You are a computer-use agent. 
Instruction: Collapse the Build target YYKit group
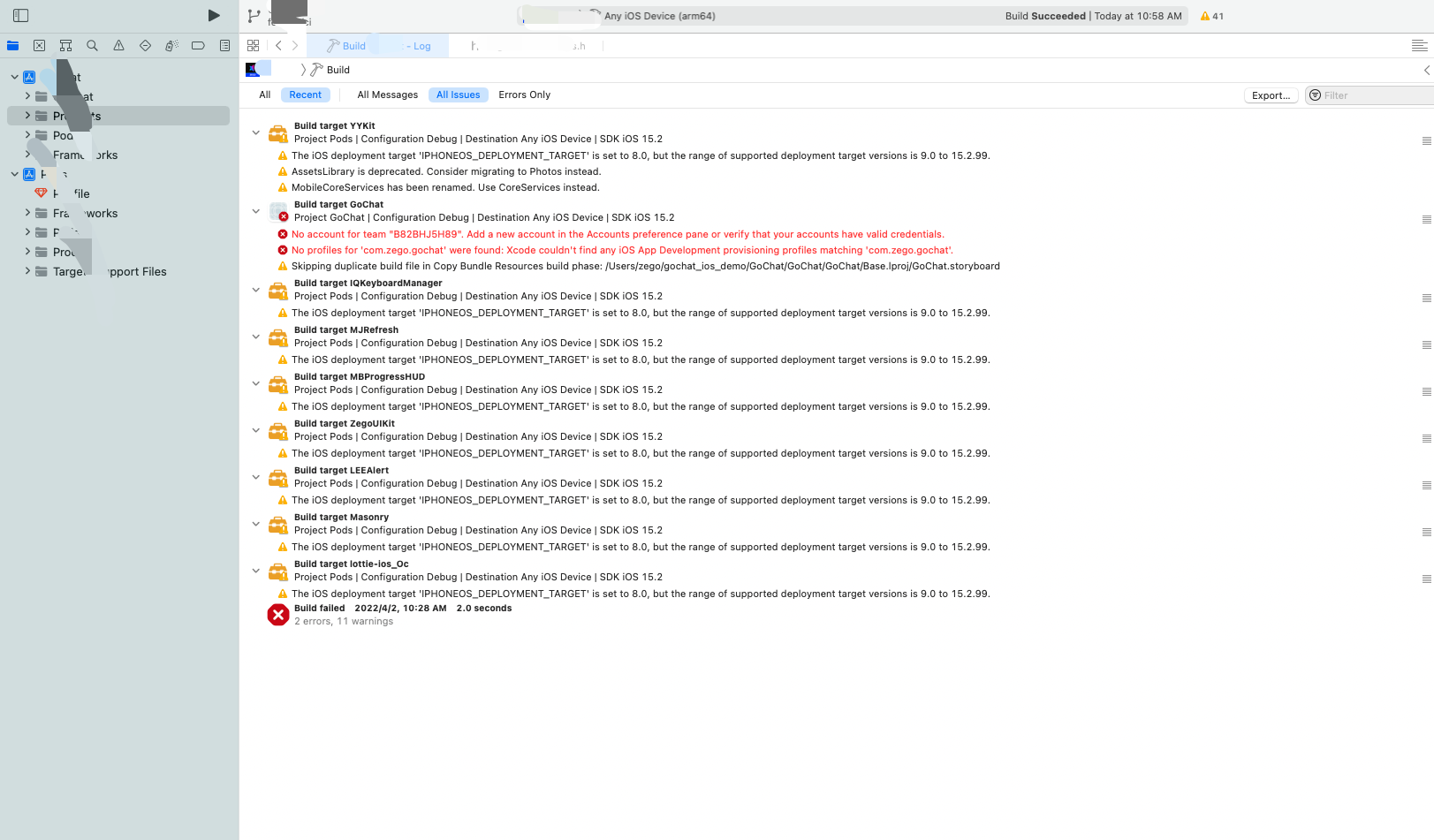coord(256,132)
